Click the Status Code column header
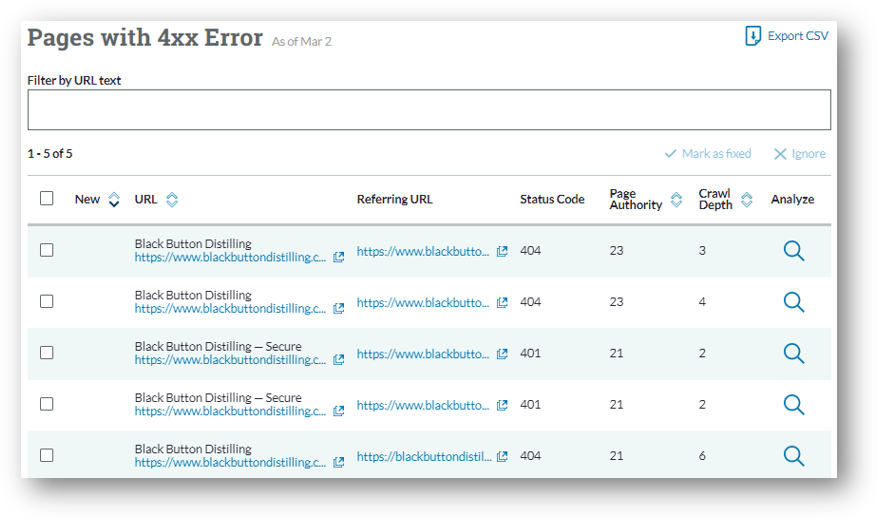The height and width of the screenshot is (520, 879). pyautogui.click(x=552, y=199)
